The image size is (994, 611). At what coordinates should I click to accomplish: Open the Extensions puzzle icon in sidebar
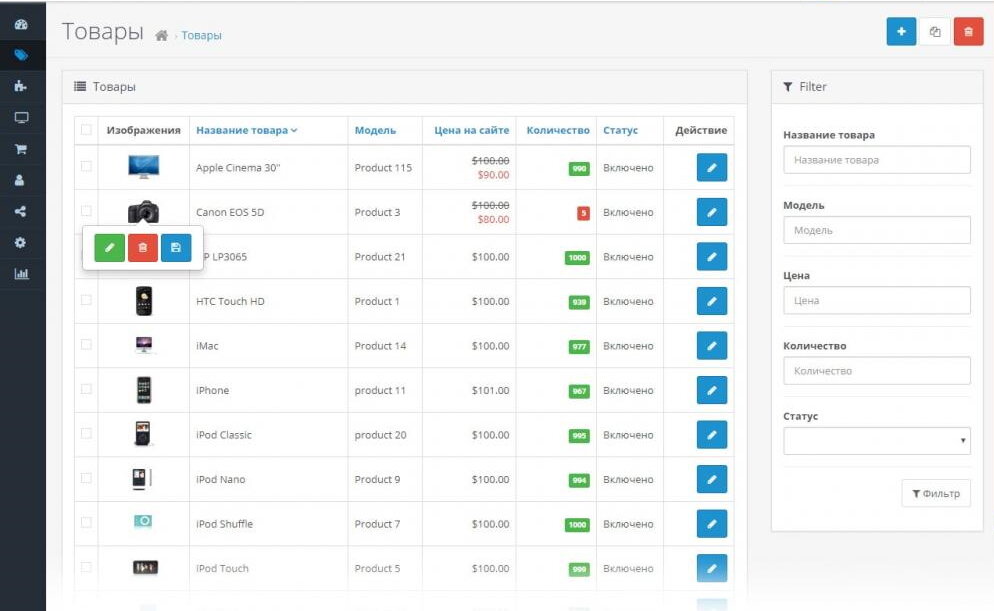pos(20,87)
